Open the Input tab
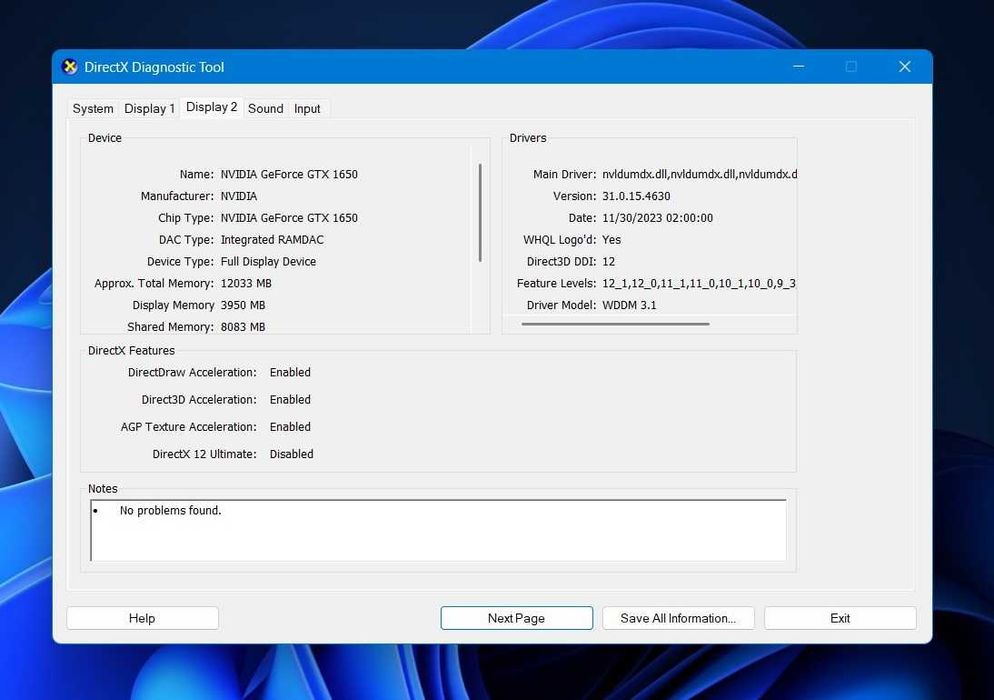The image size is (994, 700). click(307, 108)
